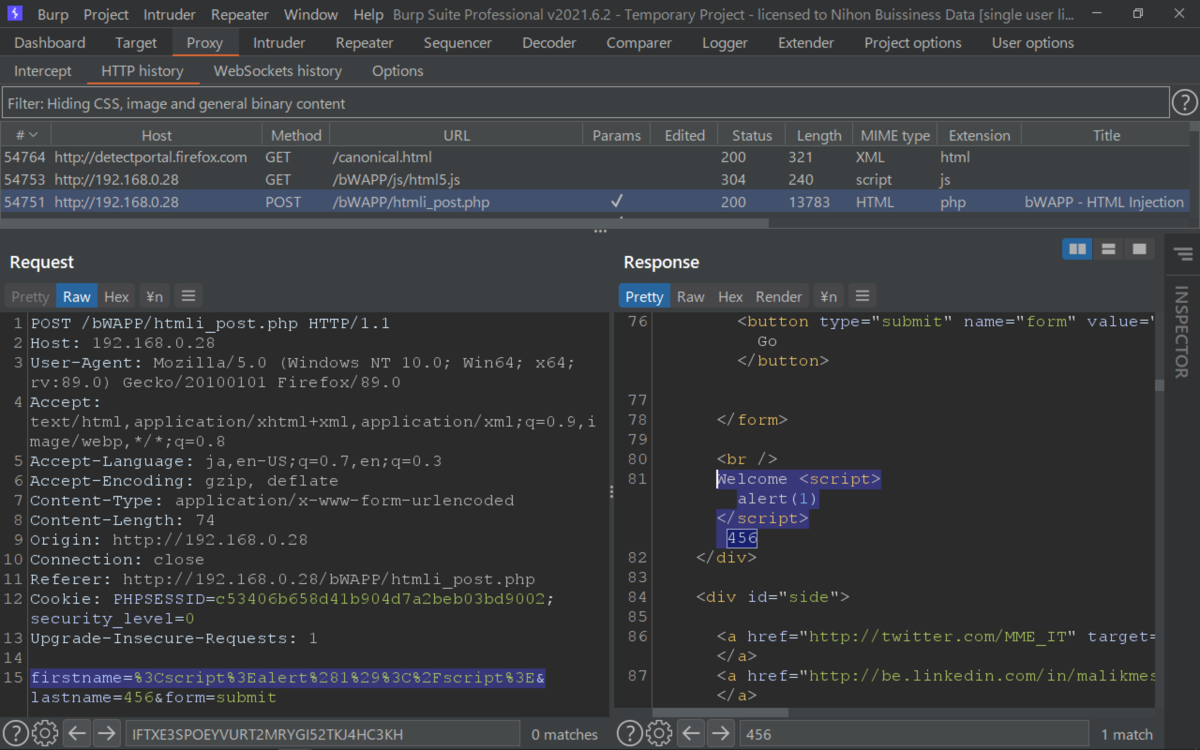Switch to the Extender tab
This screenshot has width=1200, height=750.
tap(806, 43)
